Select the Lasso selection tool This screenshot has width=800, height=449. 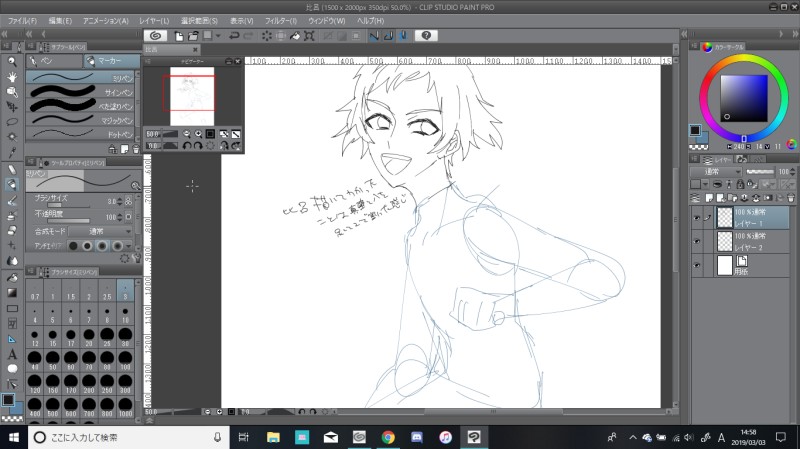12,122
